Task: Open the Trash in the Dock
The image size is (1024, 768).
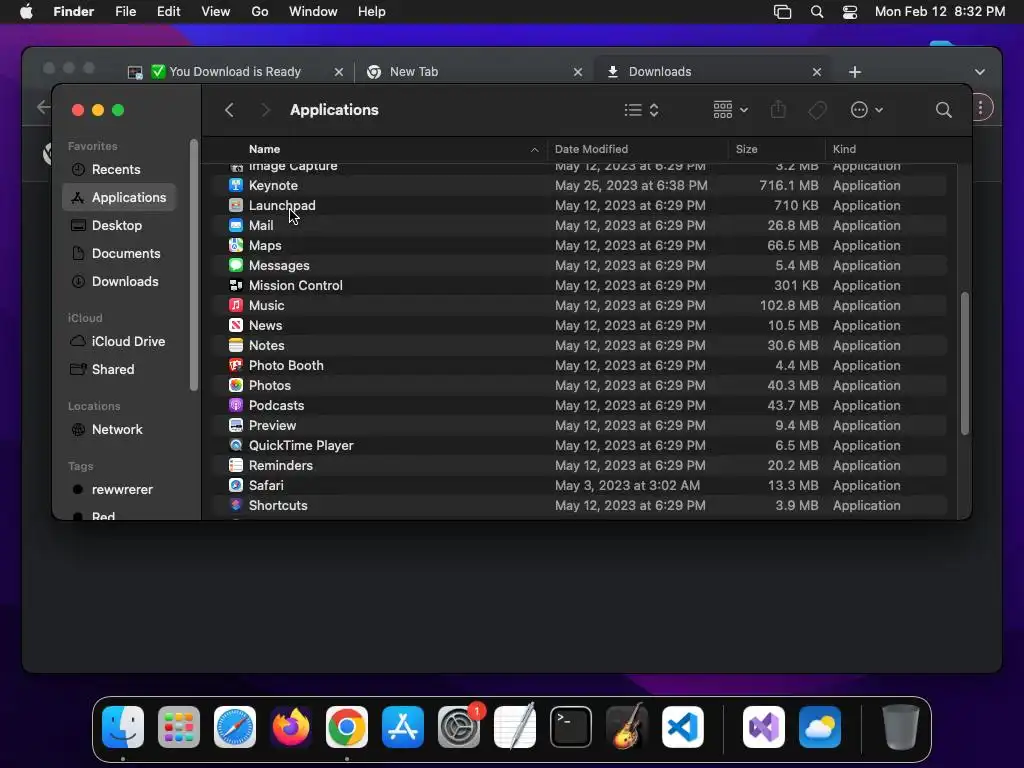Action: 901,727
